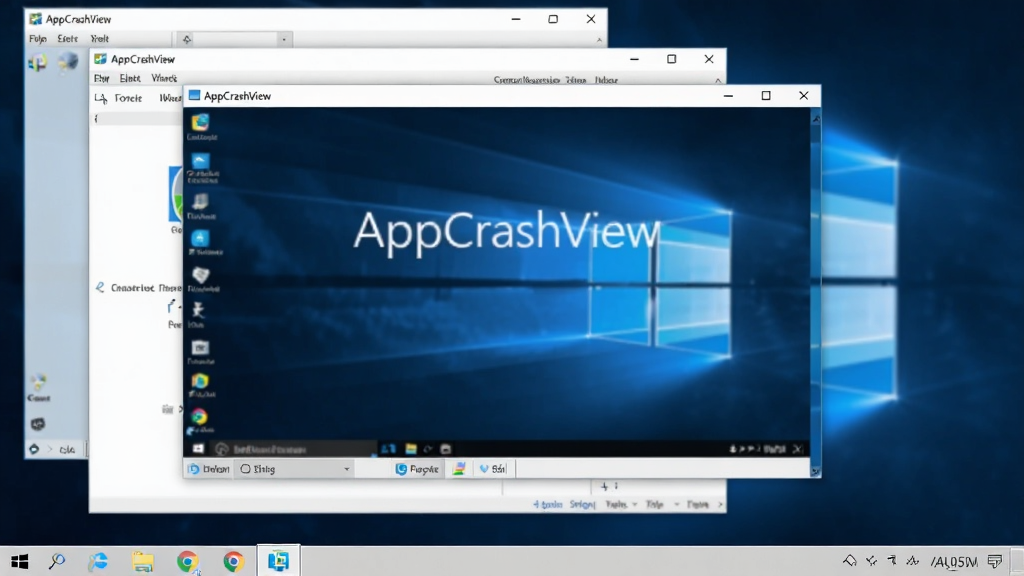Viewport: 1024px width, 576px height.
Task: Click the pin icon in the rearmost window toolbar
Action: click(187, 39)
